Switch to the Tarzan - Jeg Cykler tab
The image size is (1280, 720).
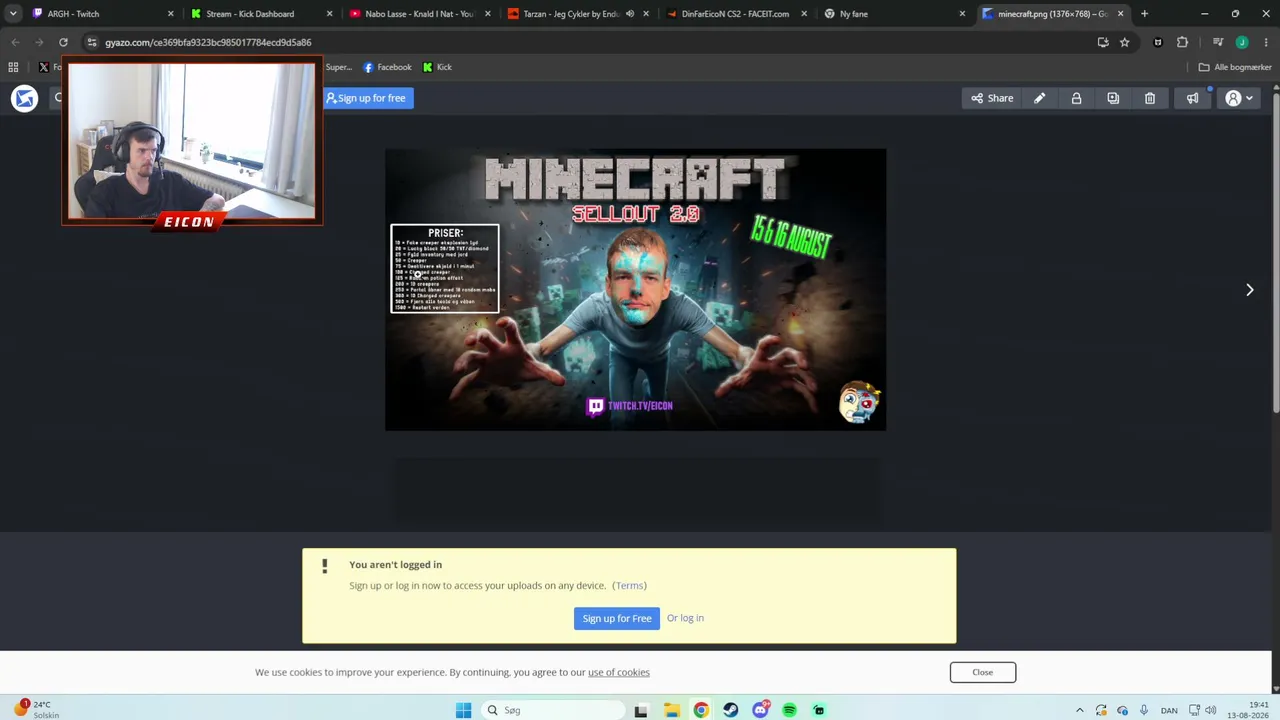tap(578, 14)
